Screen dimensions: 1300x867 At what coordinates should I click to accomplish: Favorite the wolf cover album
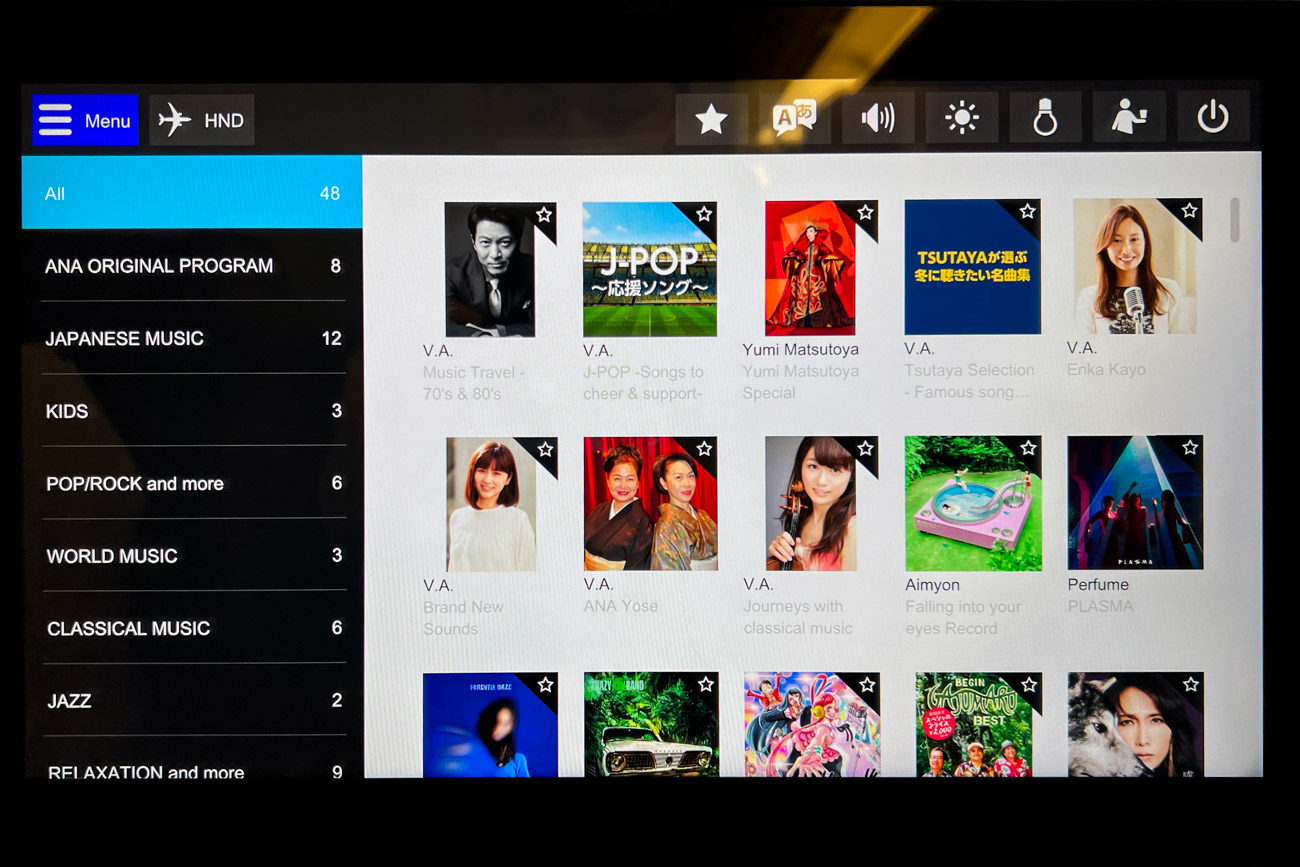[1191, 685]
